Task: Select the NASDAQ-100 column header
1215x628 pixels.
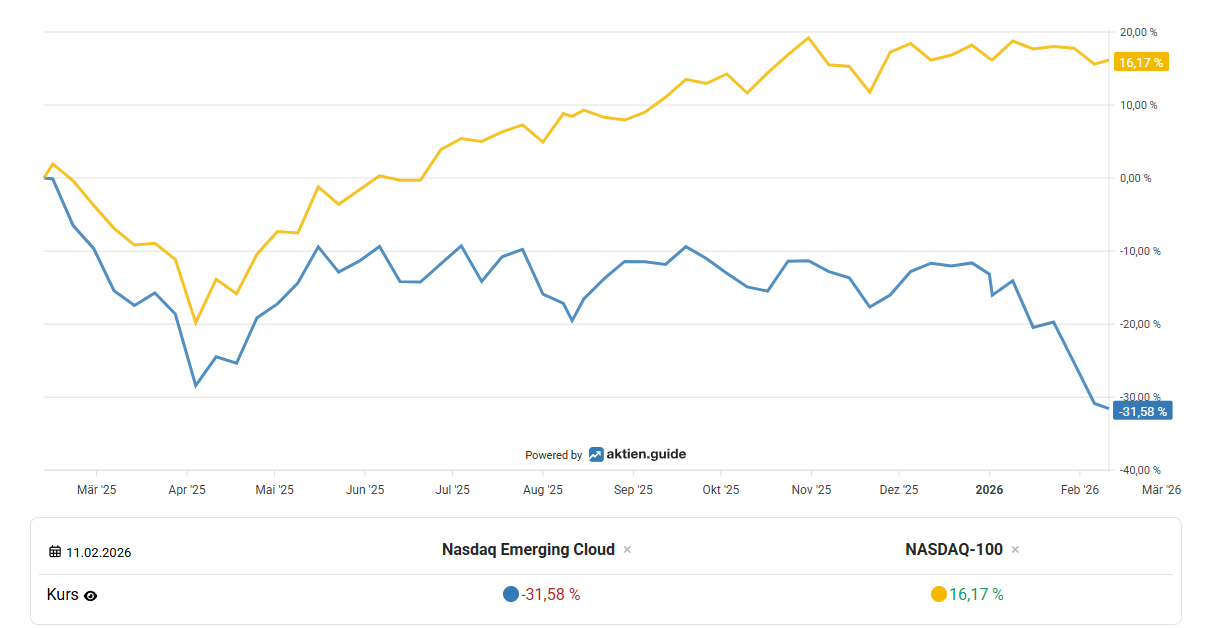Action: (x=953, y=549)
